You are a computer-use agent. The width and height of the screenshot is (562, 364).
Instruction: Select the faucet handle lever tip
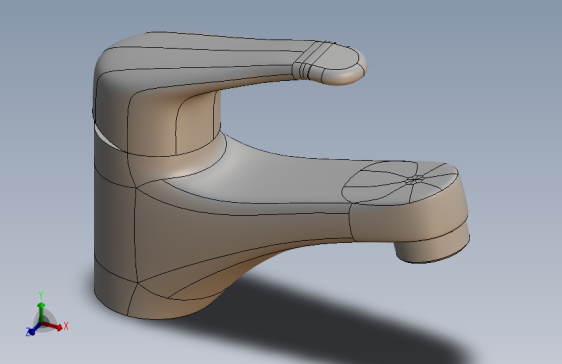point(338,65)
